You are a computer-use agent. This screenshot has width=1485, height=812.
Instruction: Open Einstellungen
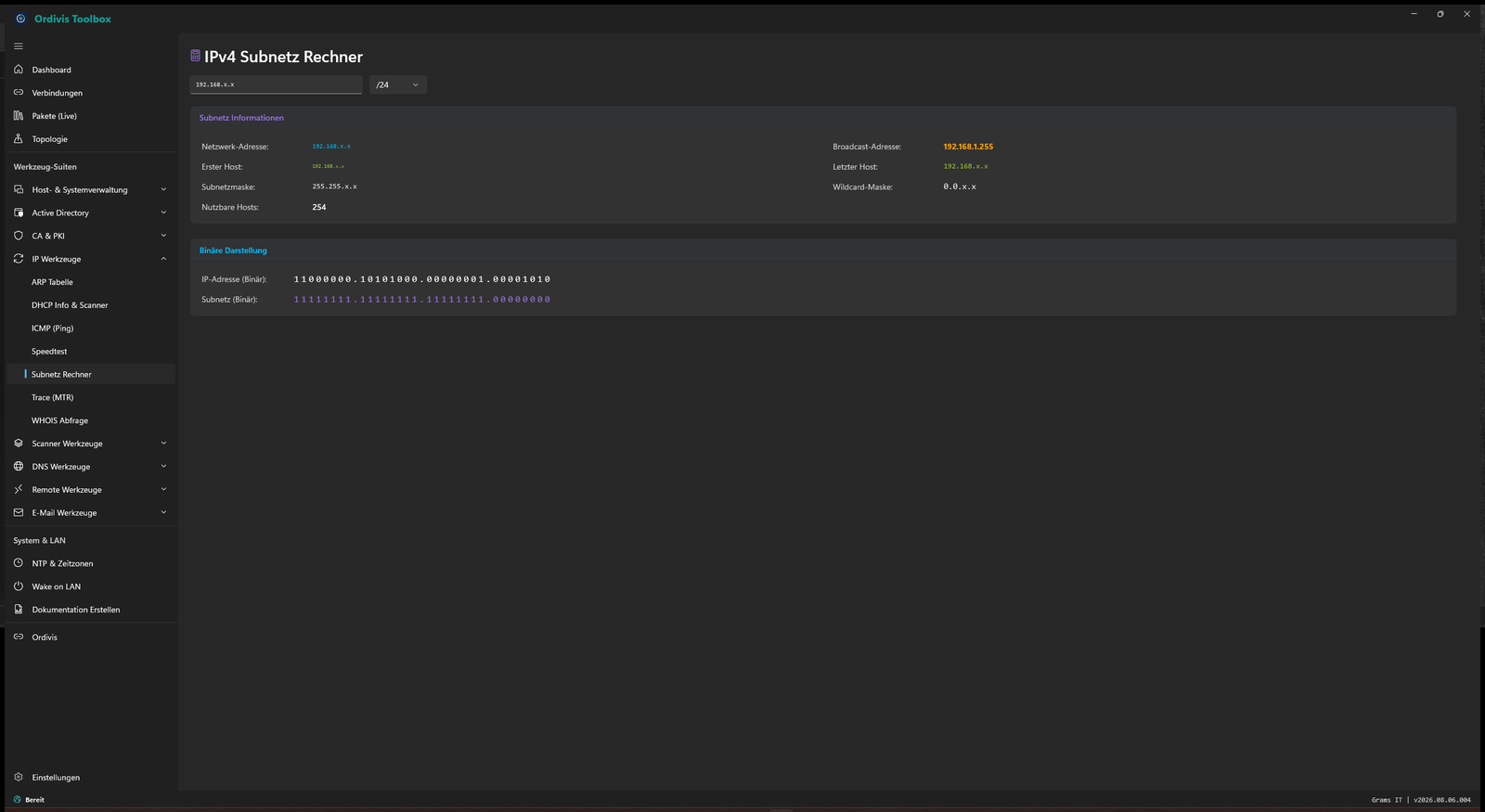(x=90, y=777)
